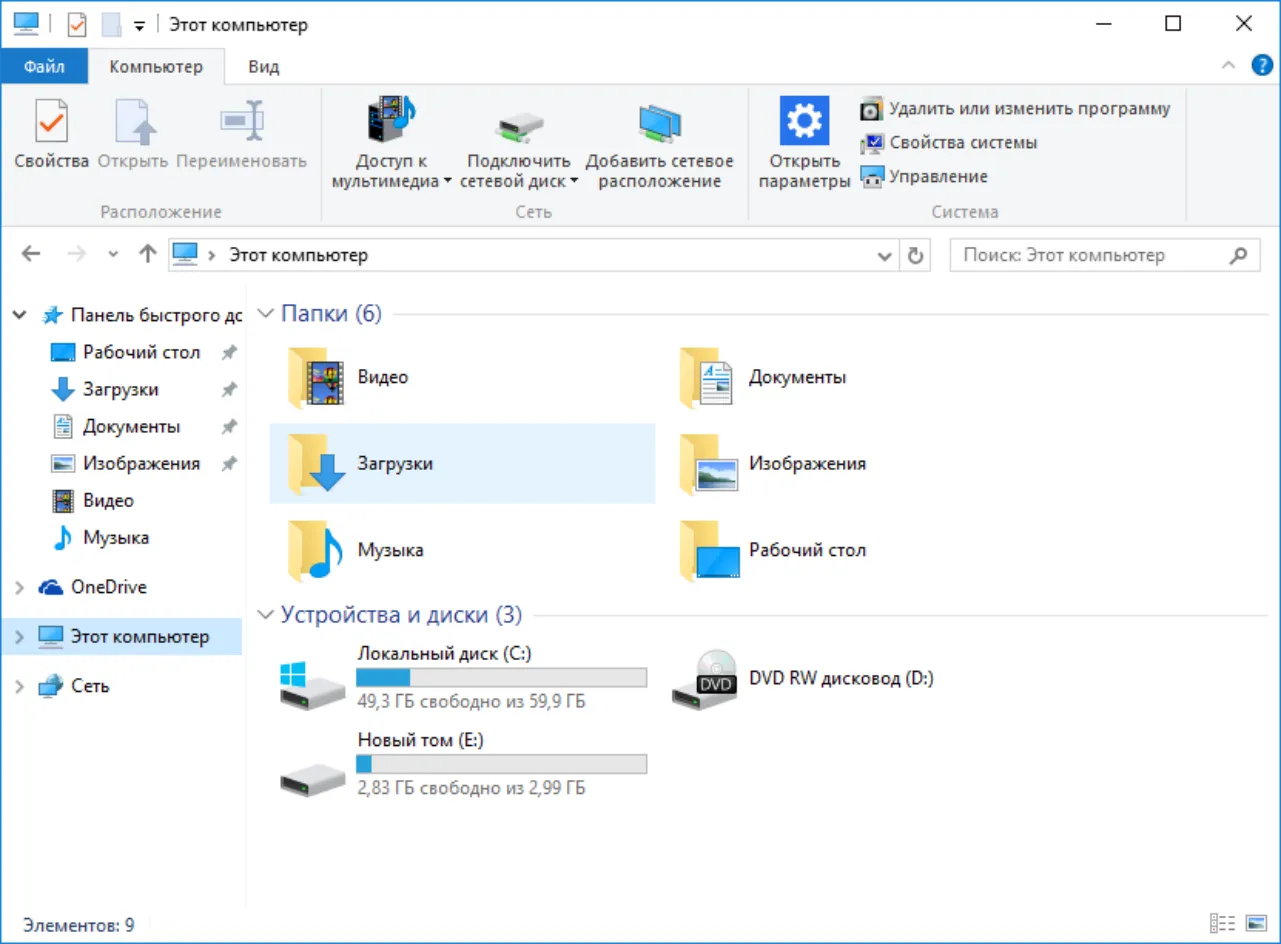The image size is (1281, 944).
Task: Click the Свойства ribbon icon
Action: click(x=51, y=122)
